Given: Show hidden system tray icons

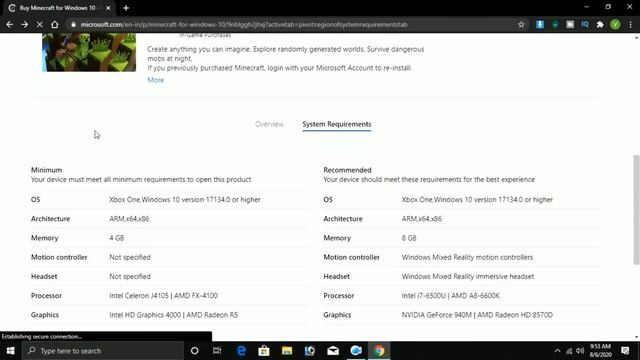Looking at the screenshot, I should 557,351.
